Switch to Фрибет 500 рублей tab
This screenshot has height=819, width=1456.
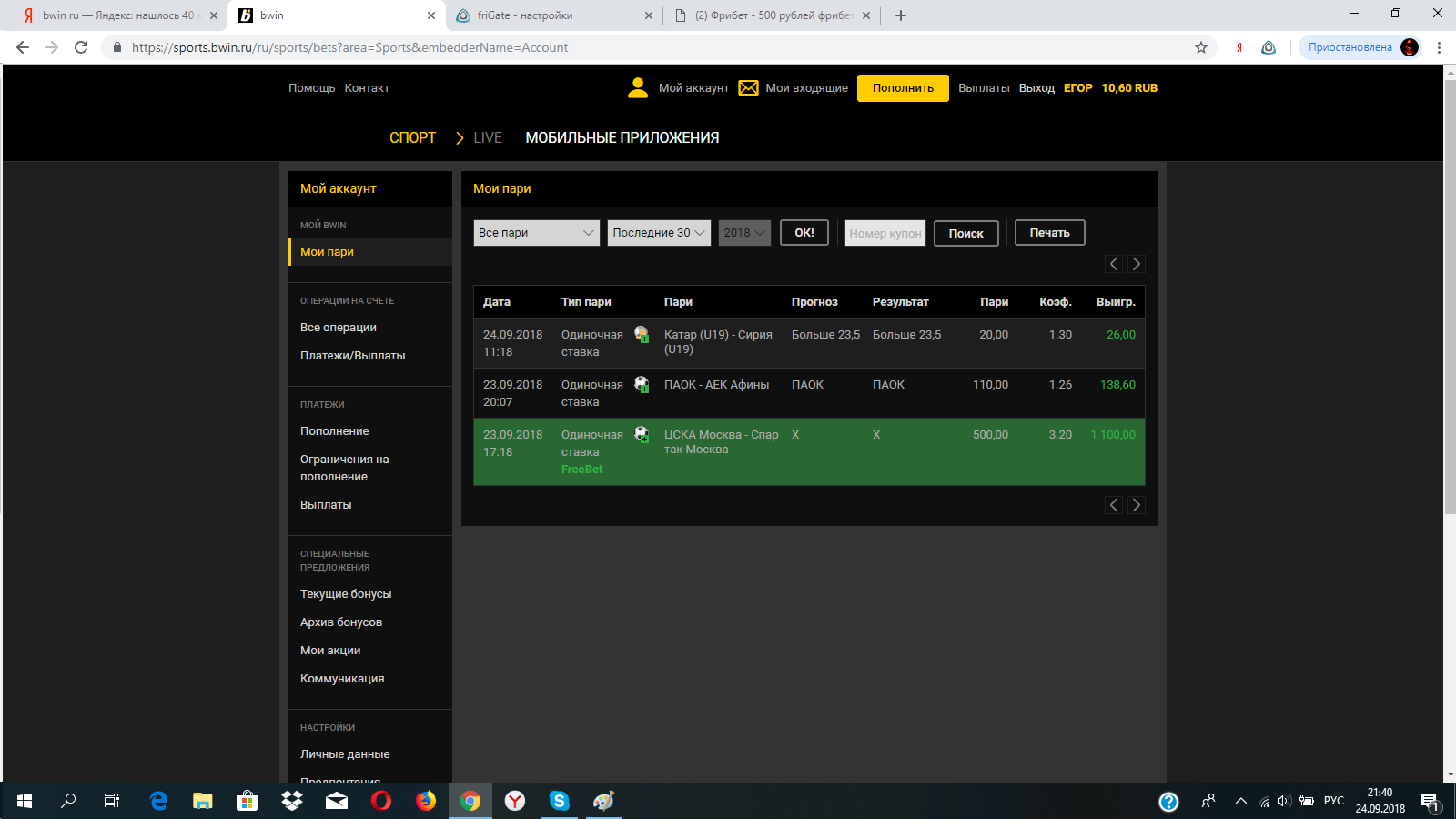click(x=772, y=15)
